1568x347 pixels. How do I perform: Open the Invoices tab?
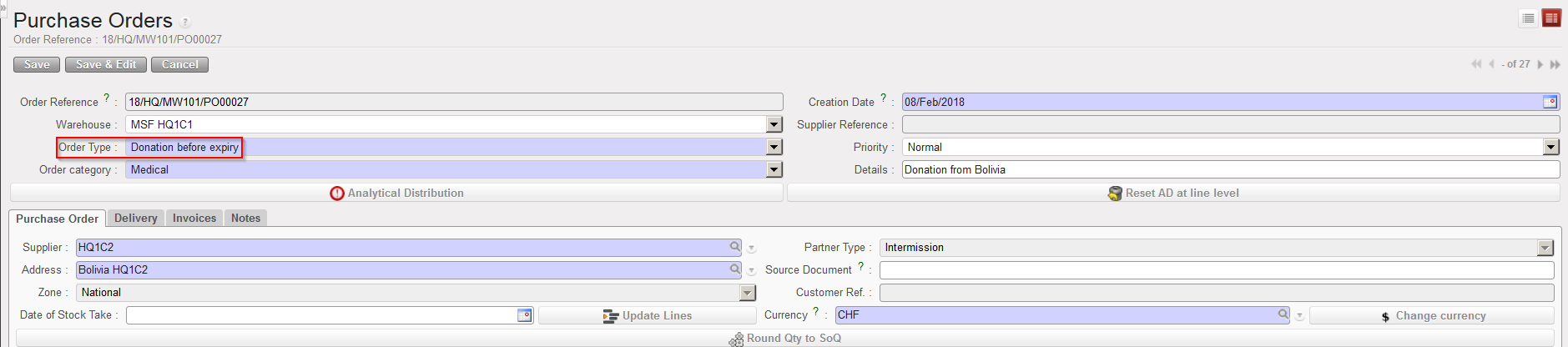pos(194,218)
